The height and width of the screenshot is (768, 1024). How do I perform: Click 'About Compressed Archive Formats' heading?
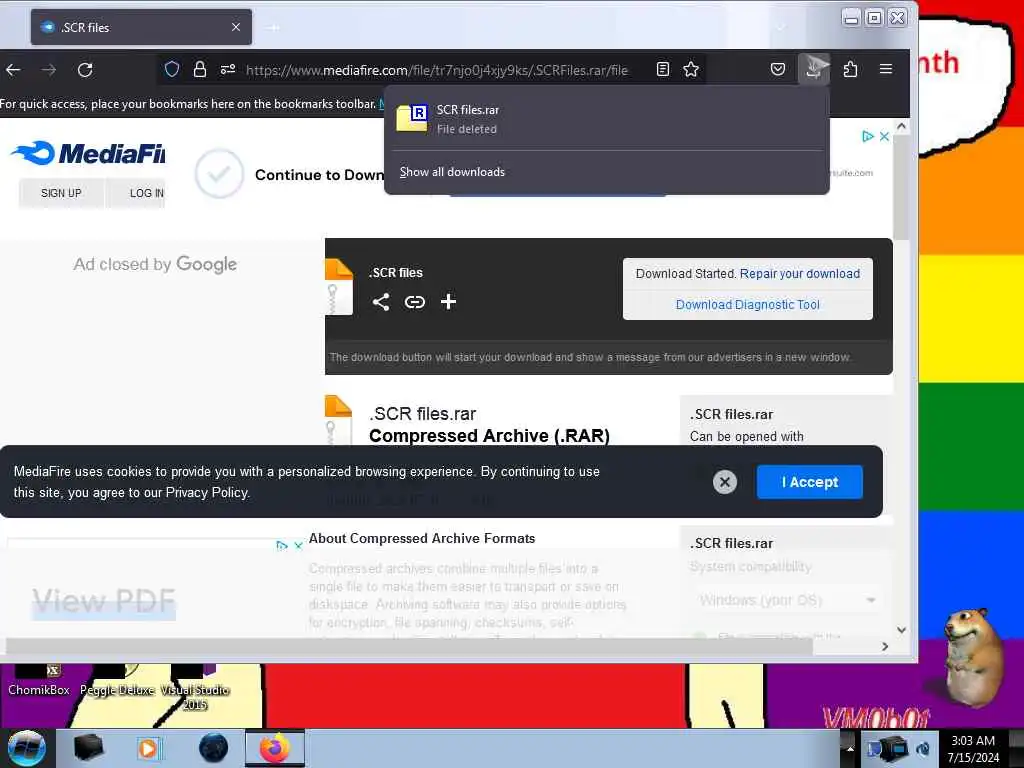tap(422, 538)
